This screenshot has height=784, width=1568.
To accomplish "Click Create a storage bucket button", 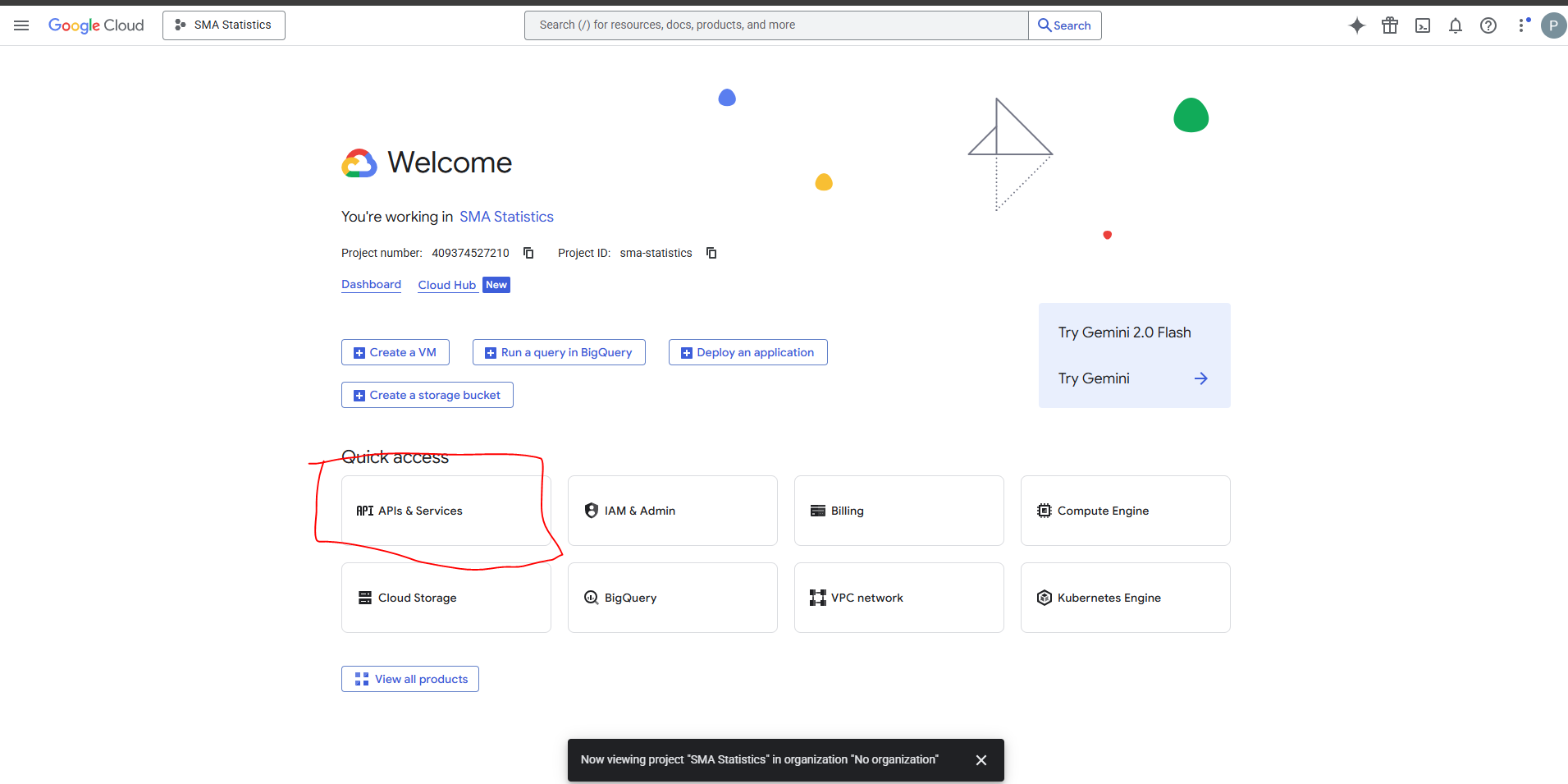I will point(427,395).
